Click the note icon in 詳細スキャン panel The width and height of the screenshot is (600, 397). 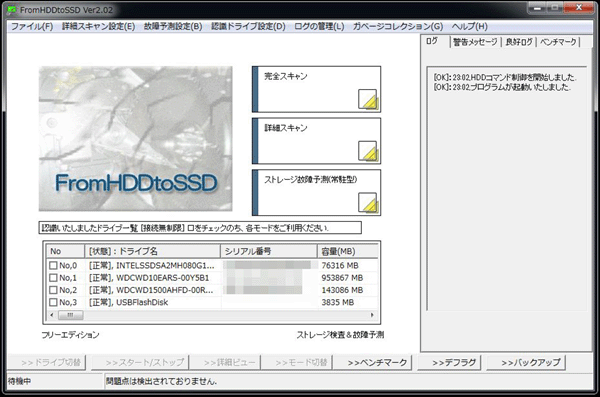(x=368, y=151)
